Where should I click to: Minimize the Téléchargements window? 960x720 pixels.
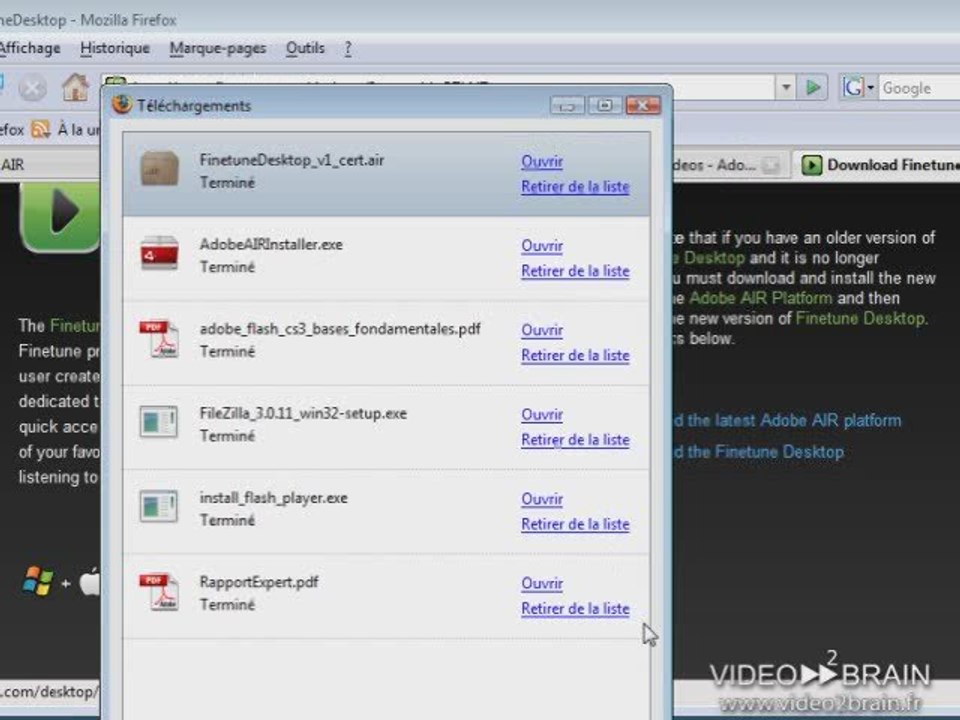click(x=567, y=105)
